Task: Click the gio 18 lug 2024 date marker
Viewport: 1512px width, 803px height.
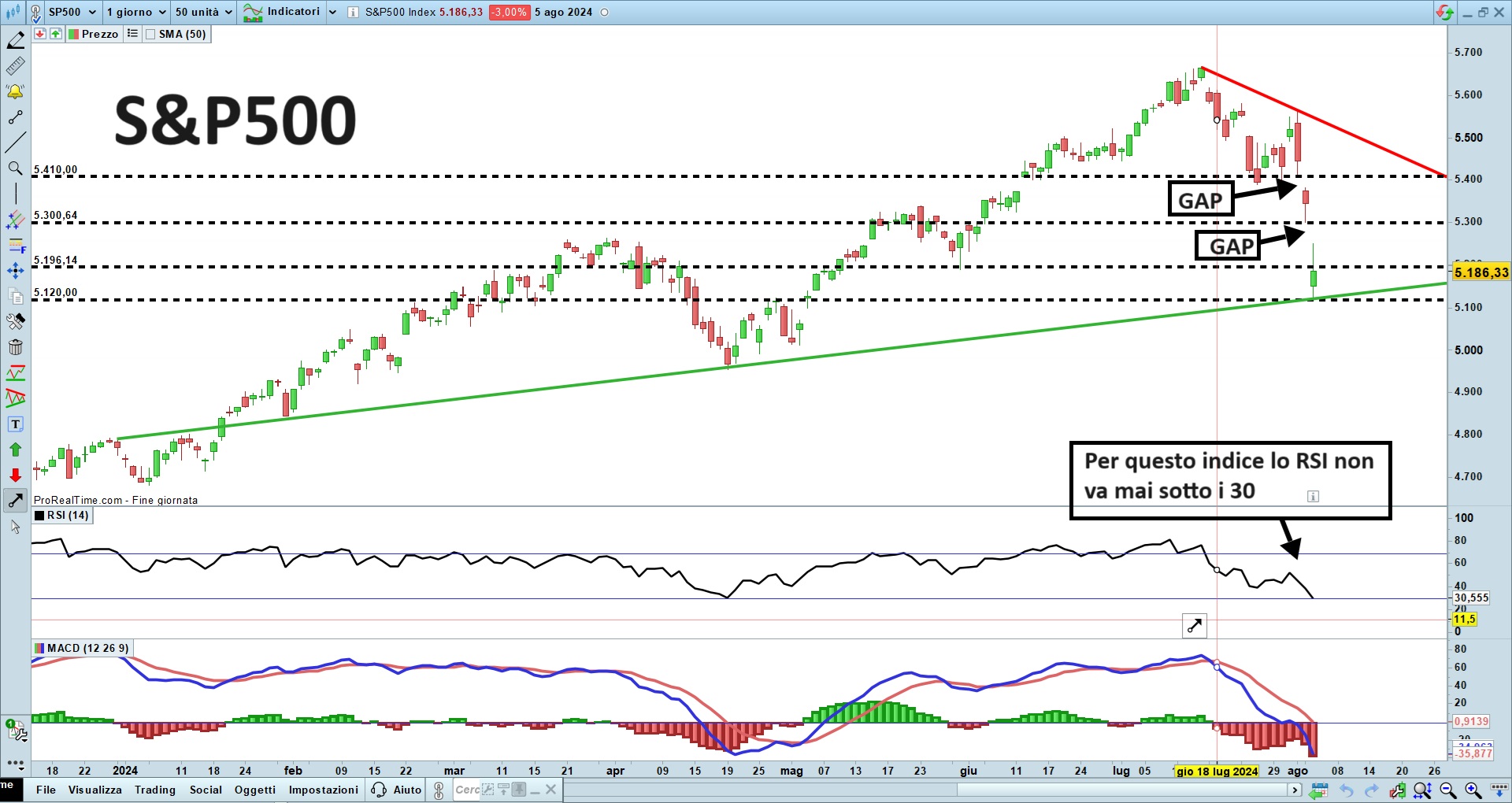Action: pyautogui.click(x=1217, y=772)
